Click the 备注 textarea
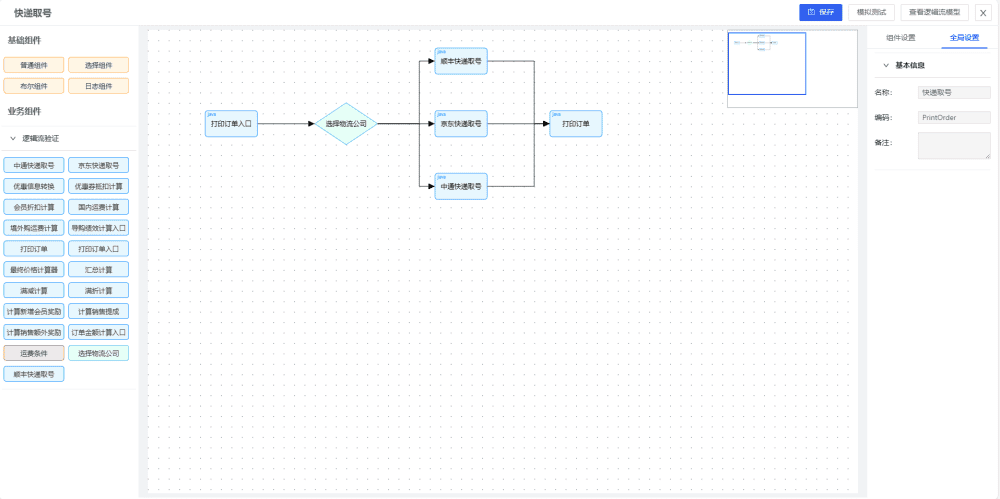The width and height of the screenshot is (1000, 499). tap(954, 145)
